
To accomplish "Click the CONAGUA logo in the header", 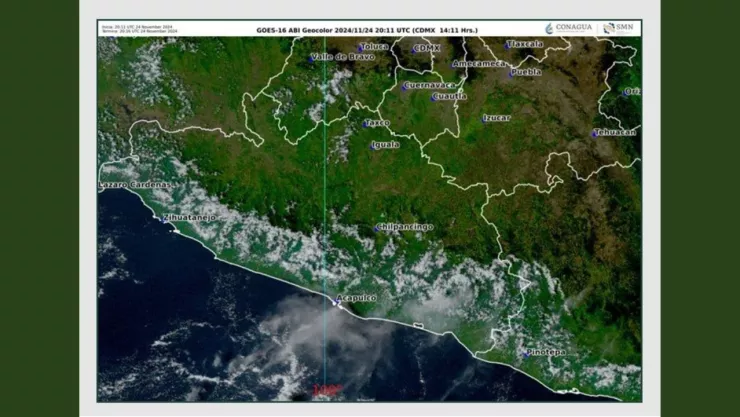I will tap(568, 28).
